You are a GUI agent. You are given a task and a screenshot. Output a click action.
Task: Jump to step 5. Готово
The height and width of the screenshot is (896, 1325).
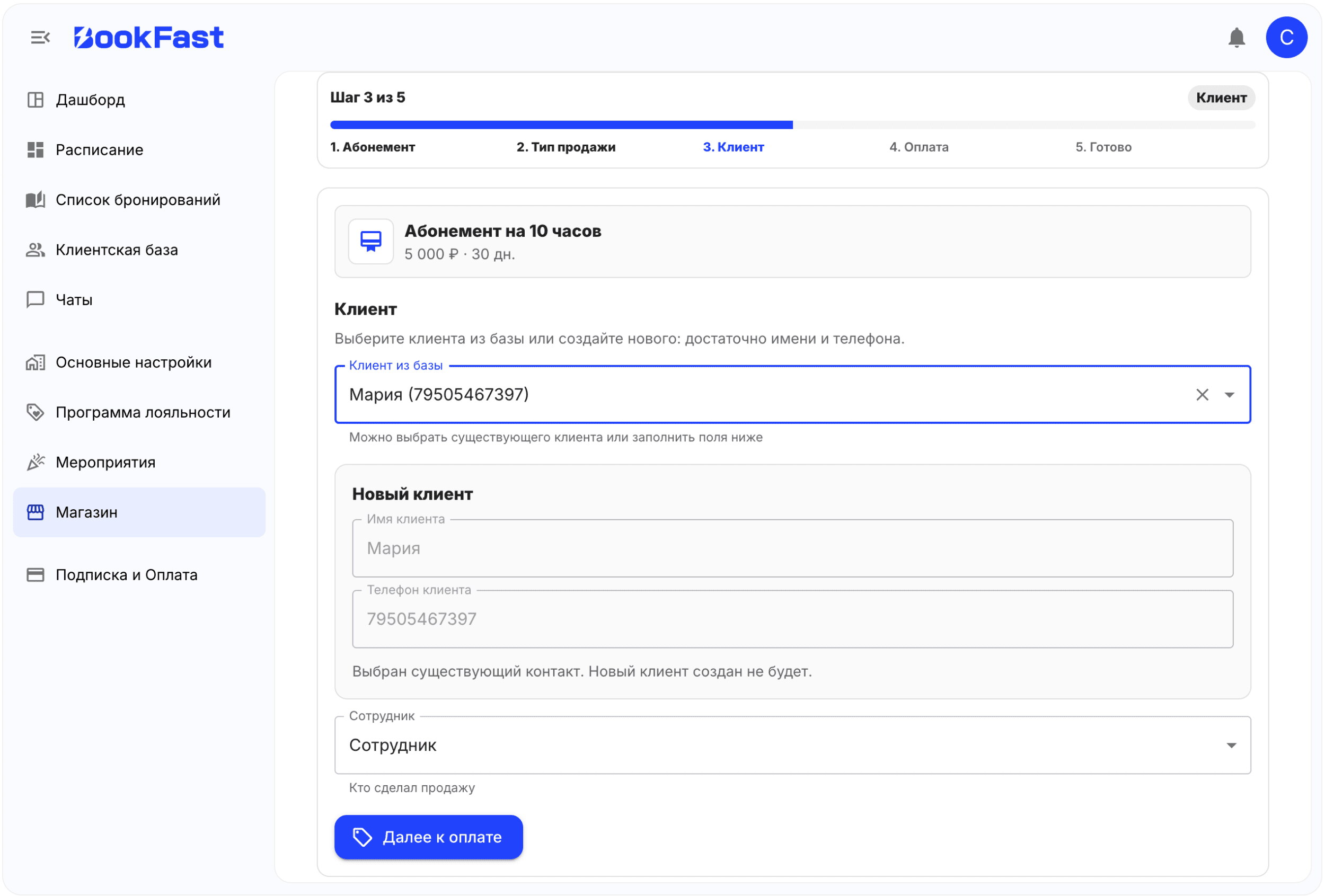point(1103,147)
